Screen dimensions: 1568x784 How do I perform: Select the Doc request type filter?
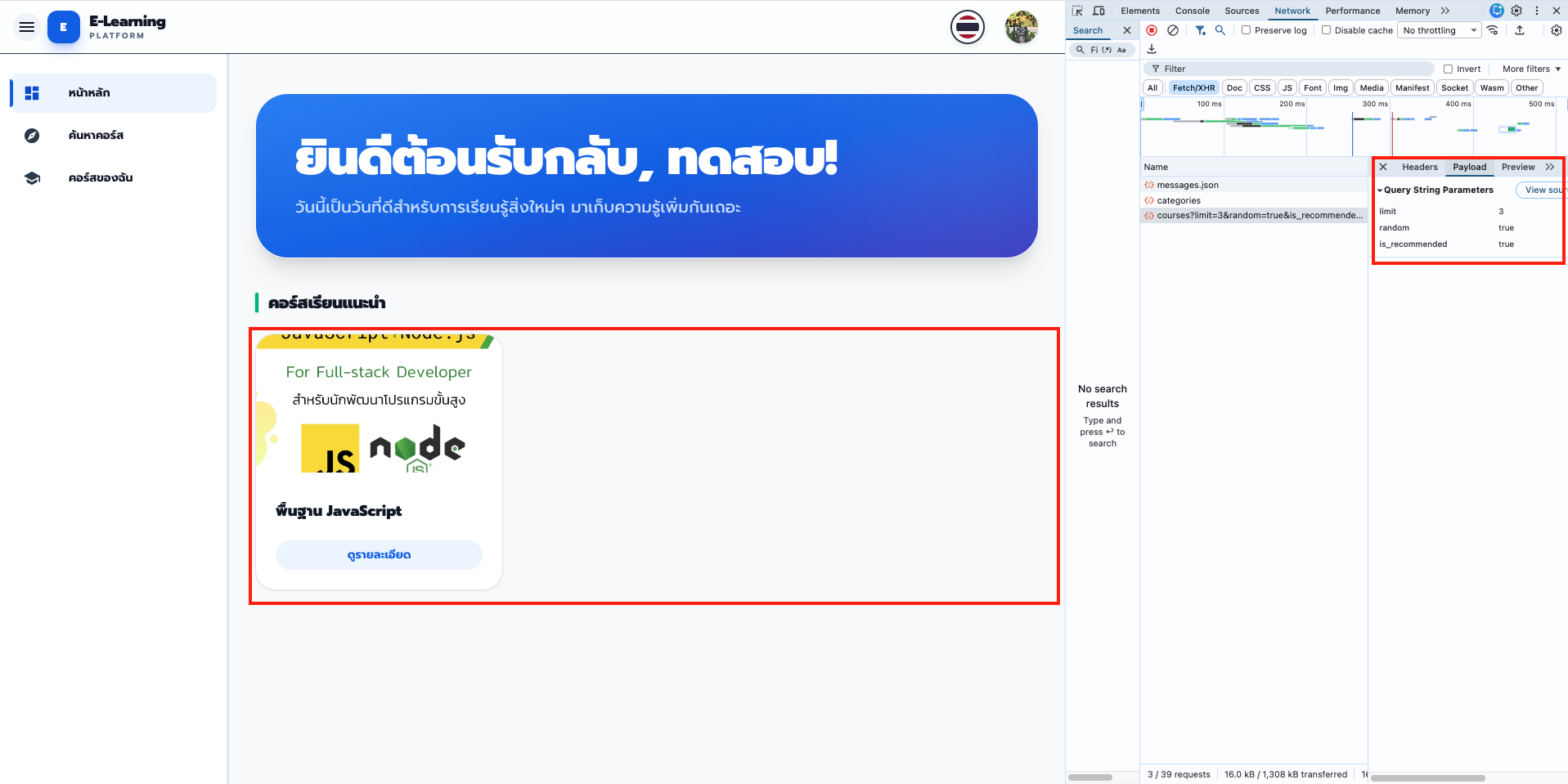point(1234,88)
